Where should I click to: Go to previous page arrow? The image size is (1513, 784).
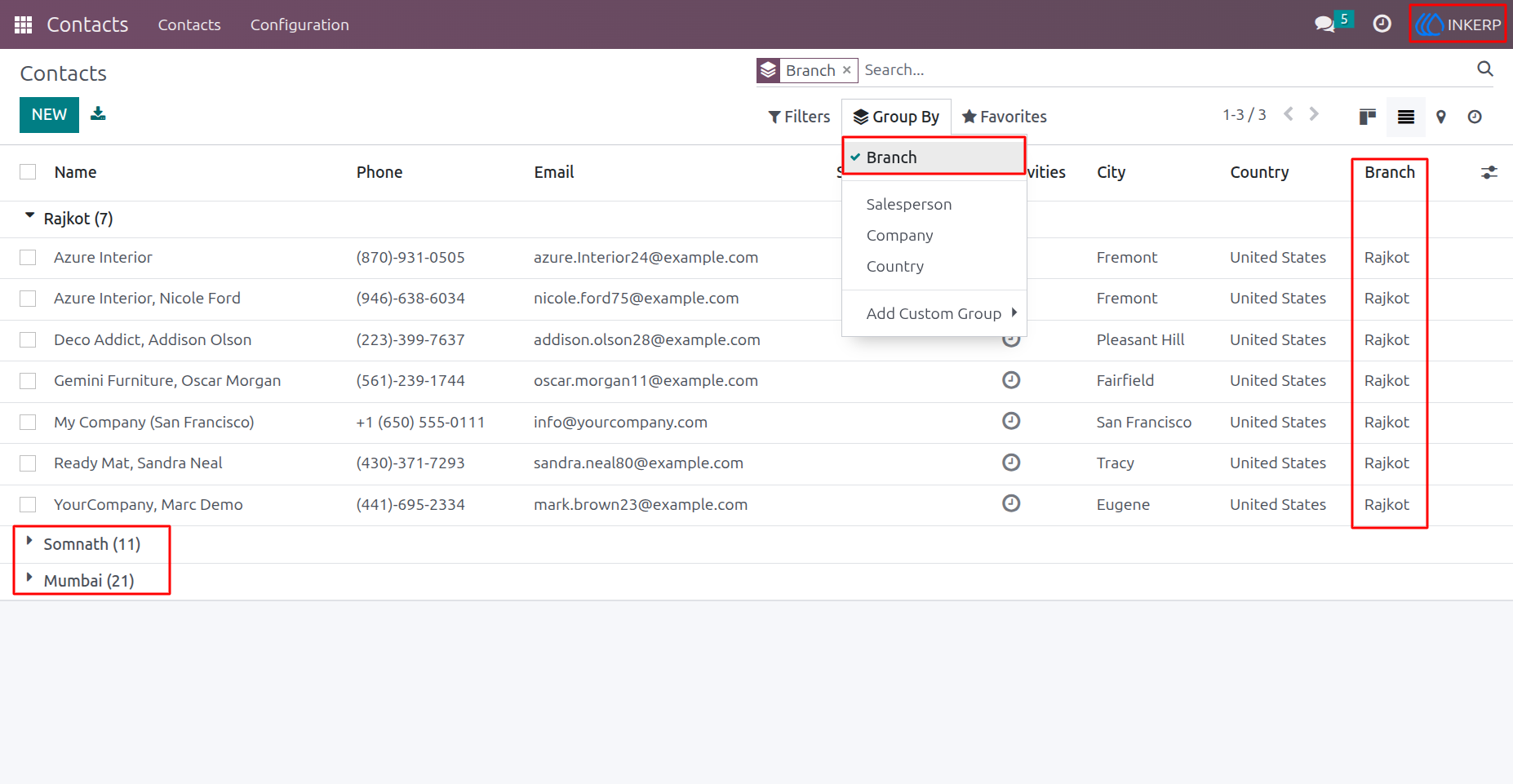click(x=1289, y=114)
